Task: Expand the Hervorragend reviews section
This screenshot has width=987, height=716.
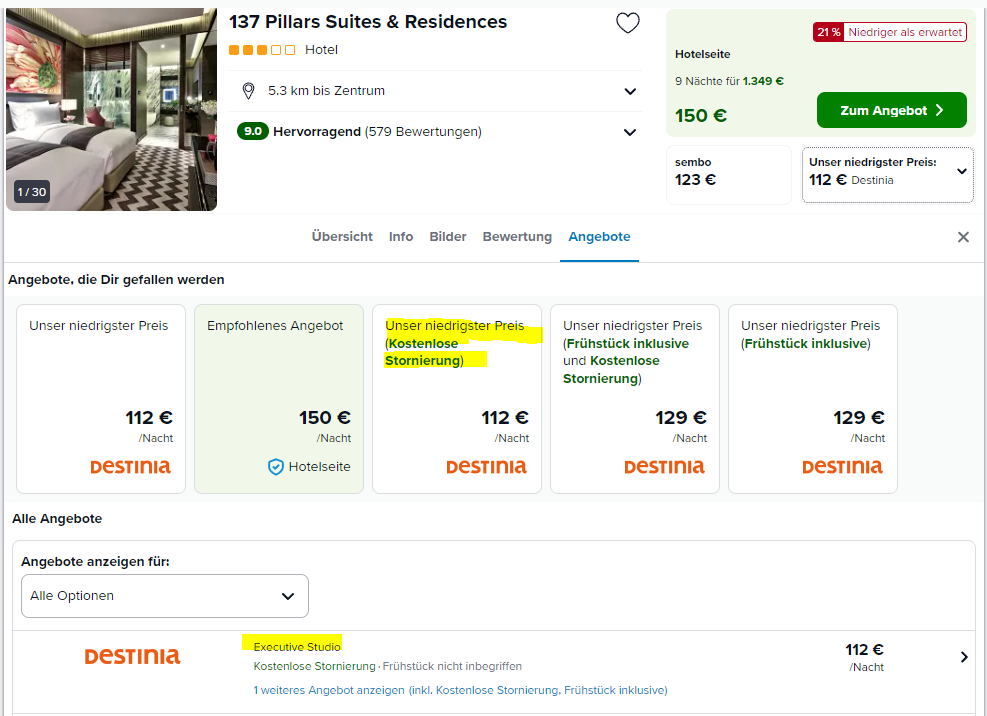Action: click(629, 132)
